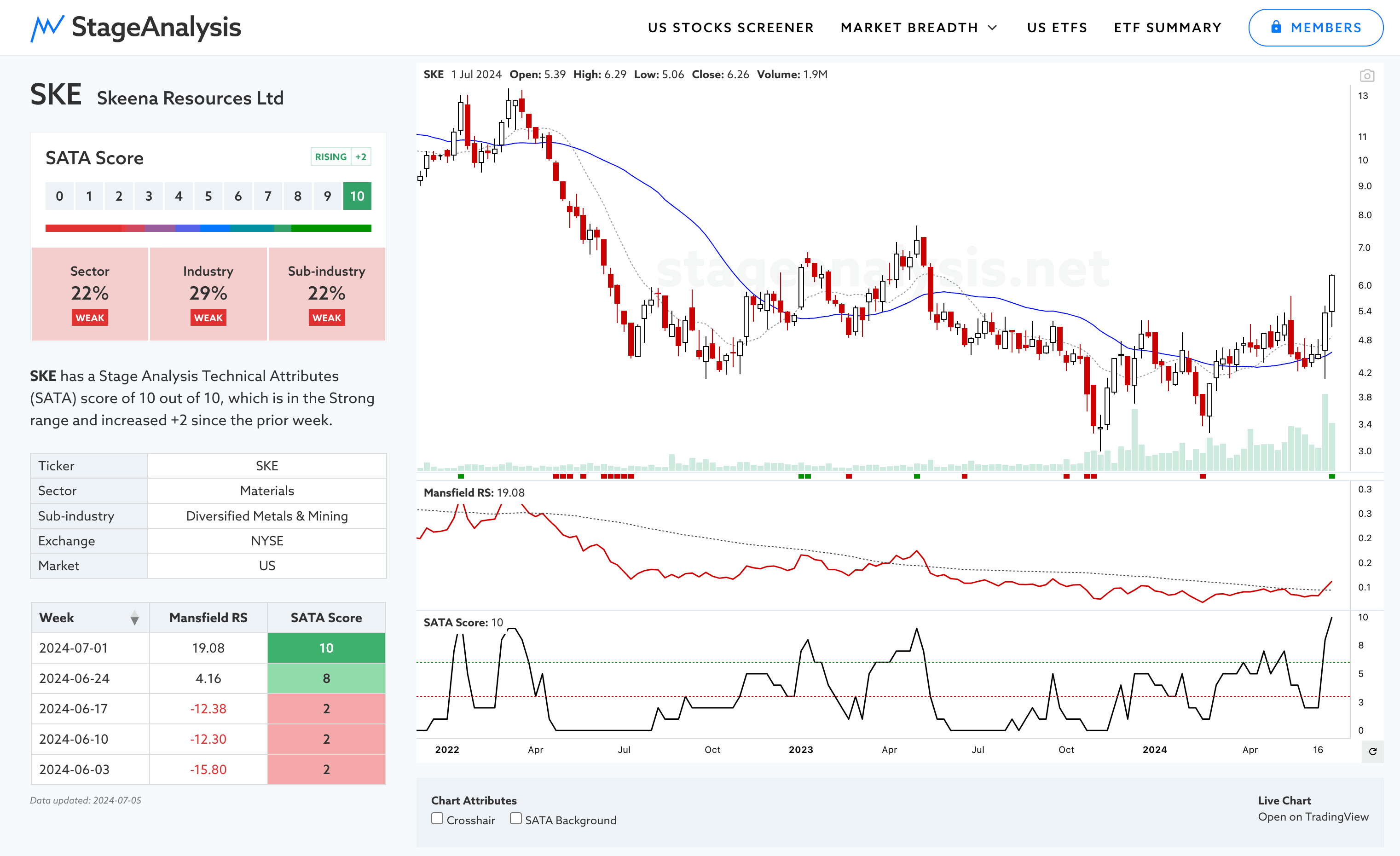Click the Live Chart label

[1284, 800]
